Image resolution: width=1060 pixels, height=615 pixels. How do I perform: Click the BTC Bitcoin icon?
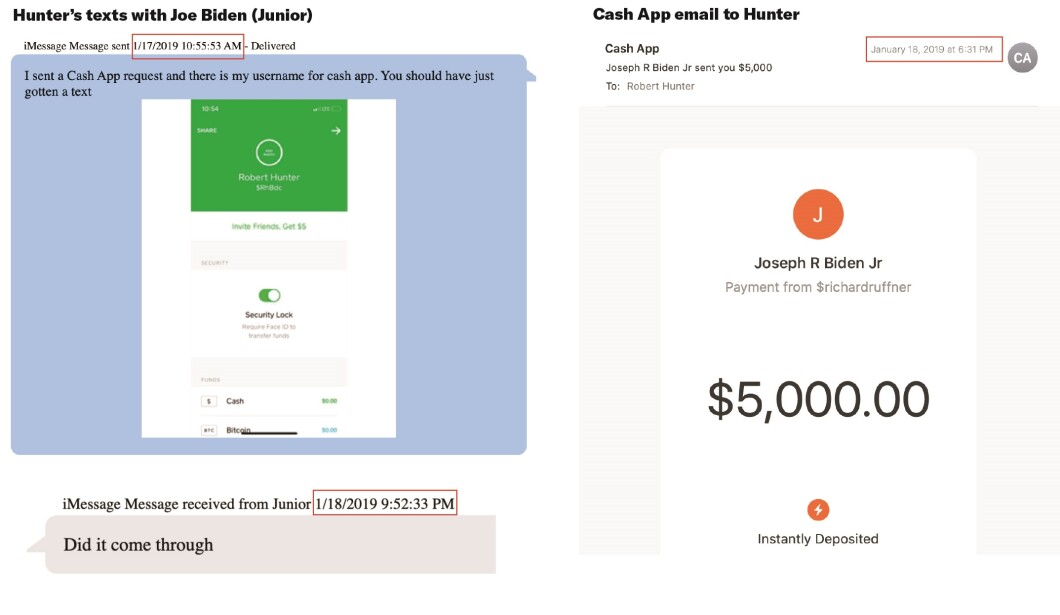point(209,430)
